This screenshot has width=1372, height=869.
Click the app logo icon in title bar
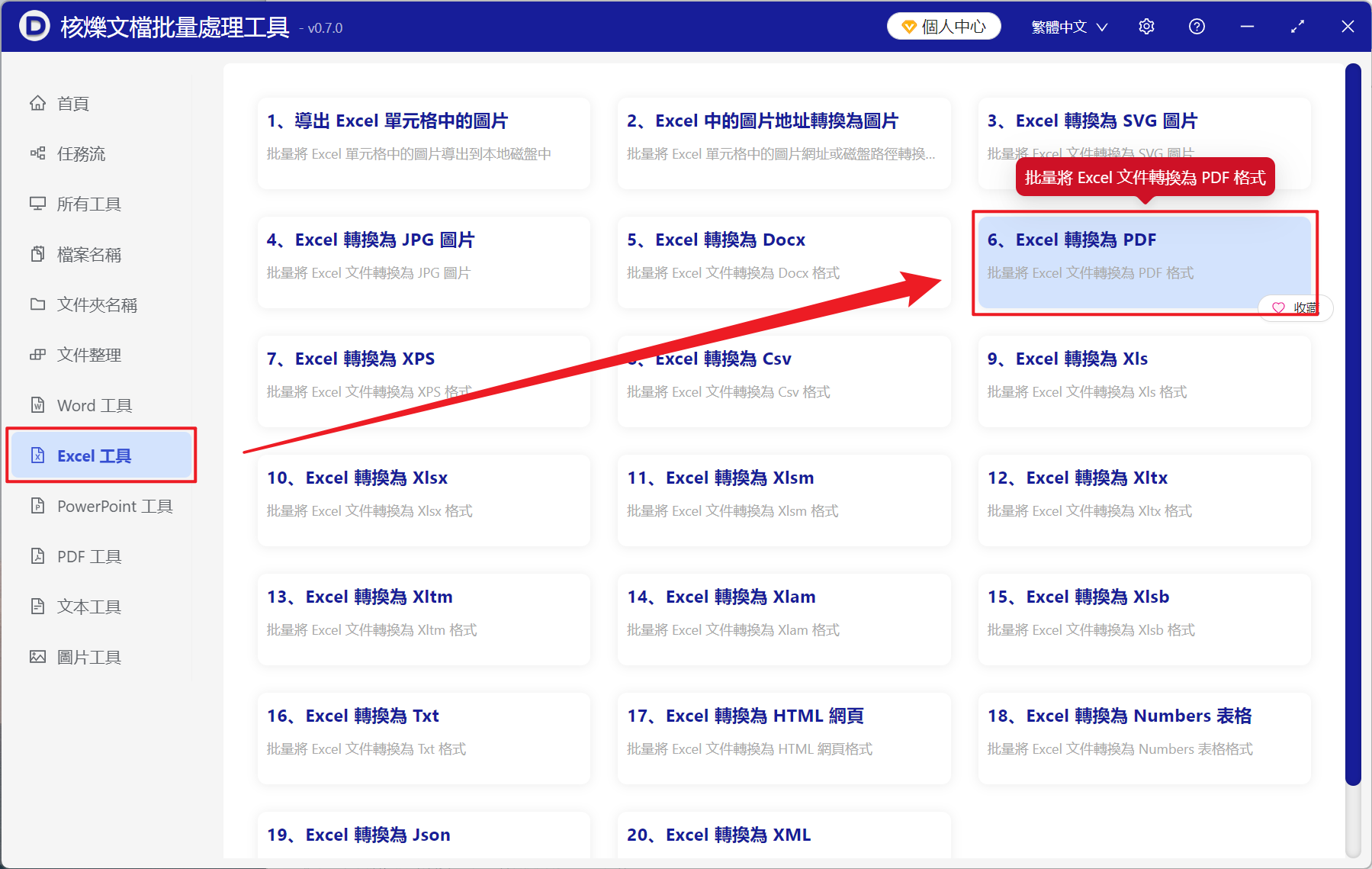click(x=34, y=26)
